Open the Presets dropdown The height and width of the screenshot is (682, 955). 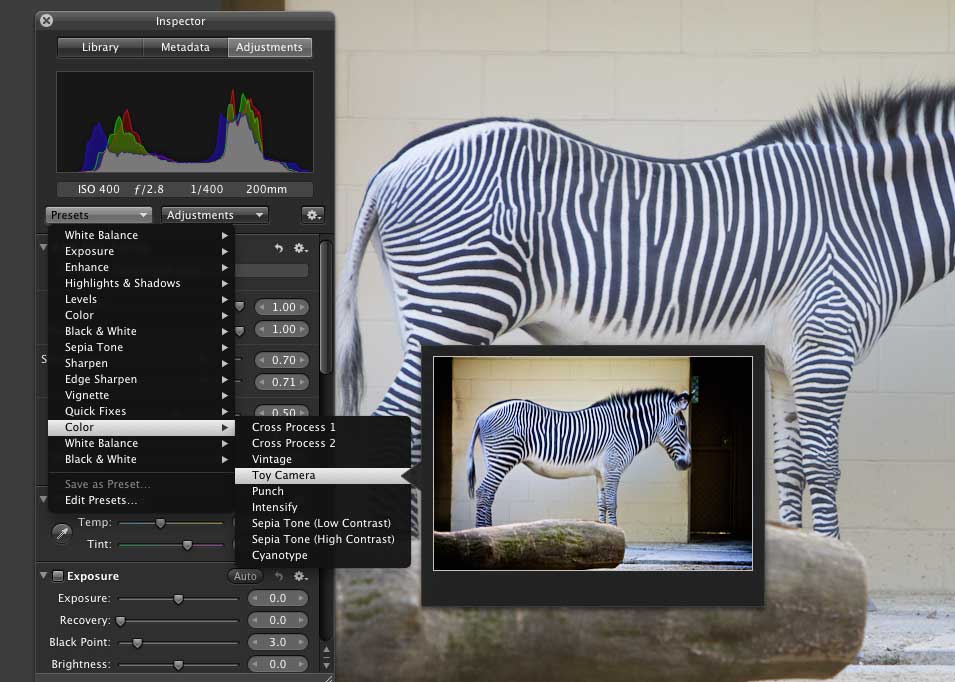tap(98, 215)
